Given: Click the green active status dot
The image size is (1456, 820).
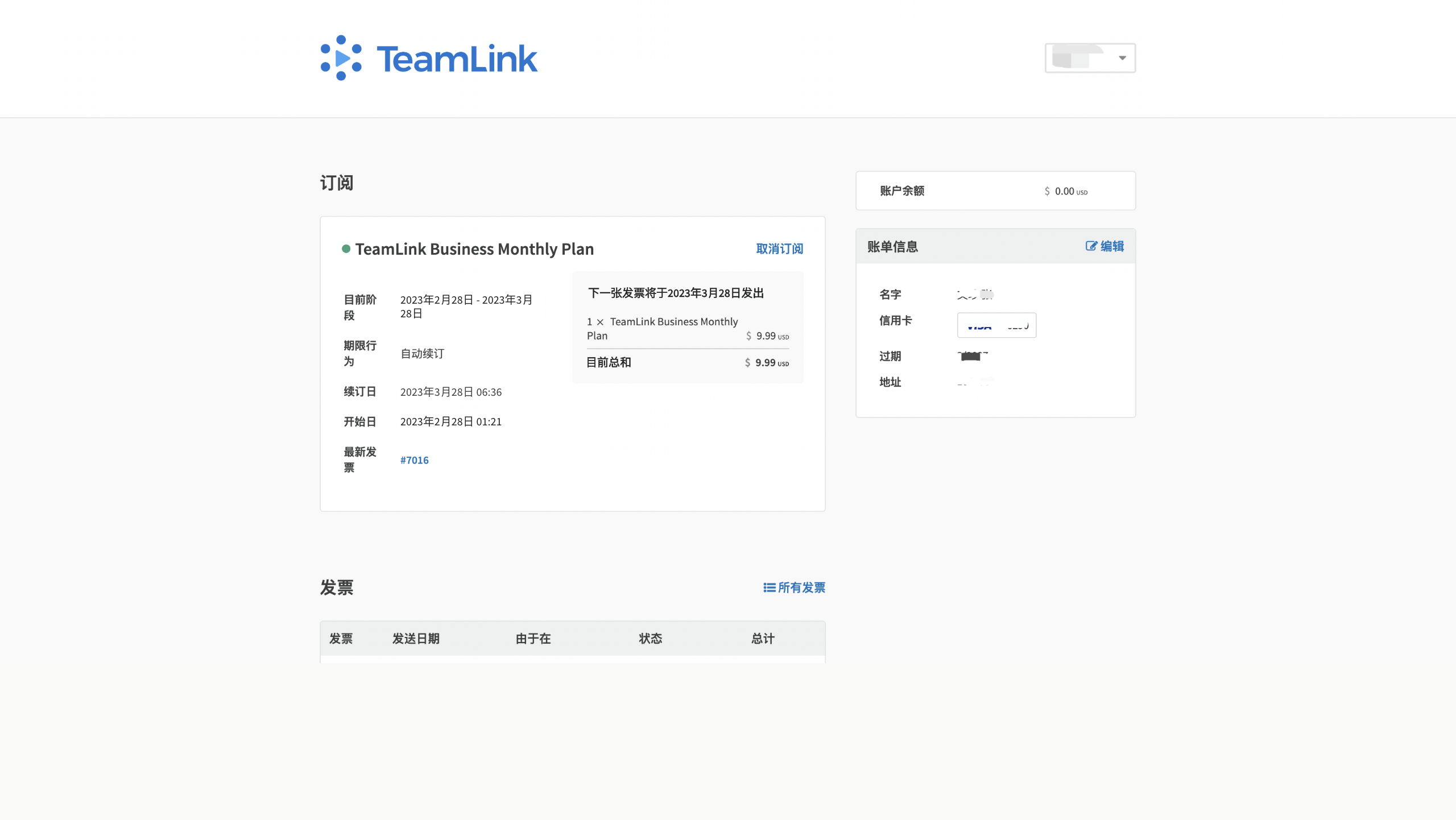Looking at the screenshot, I should 346,249.
